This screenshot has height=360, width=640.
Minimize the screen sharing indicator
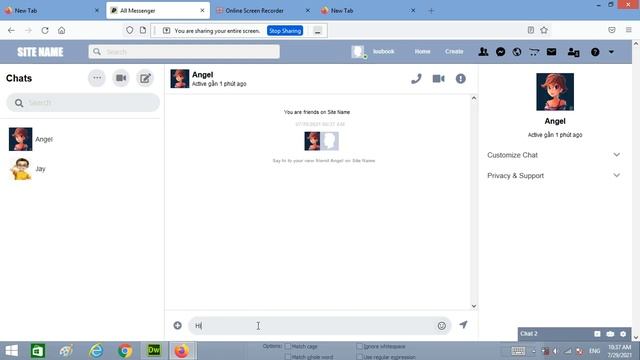tap(318, 31)
